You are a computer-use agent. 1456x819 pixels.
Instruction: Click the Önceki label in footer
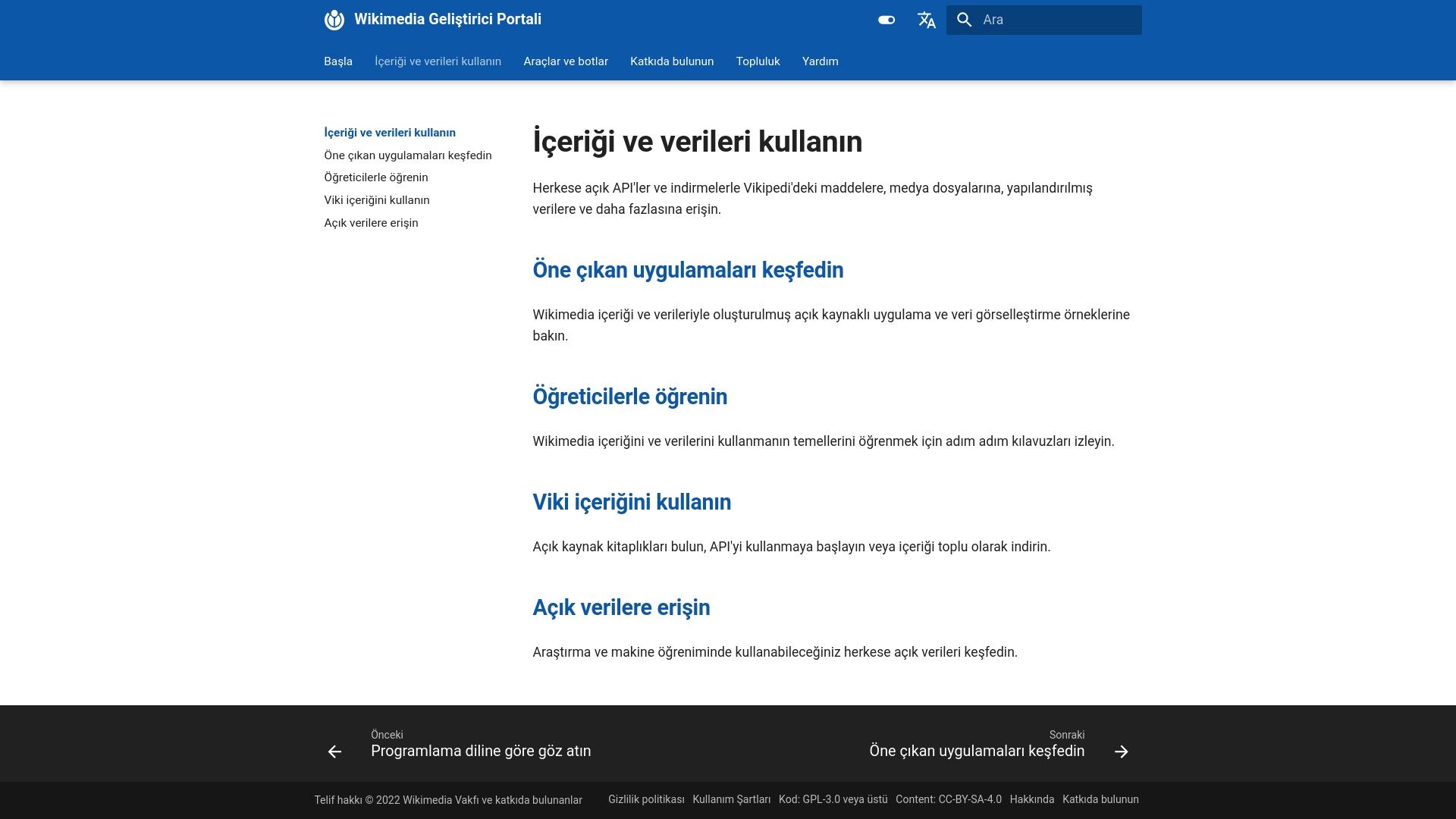(x=387, y=735)
